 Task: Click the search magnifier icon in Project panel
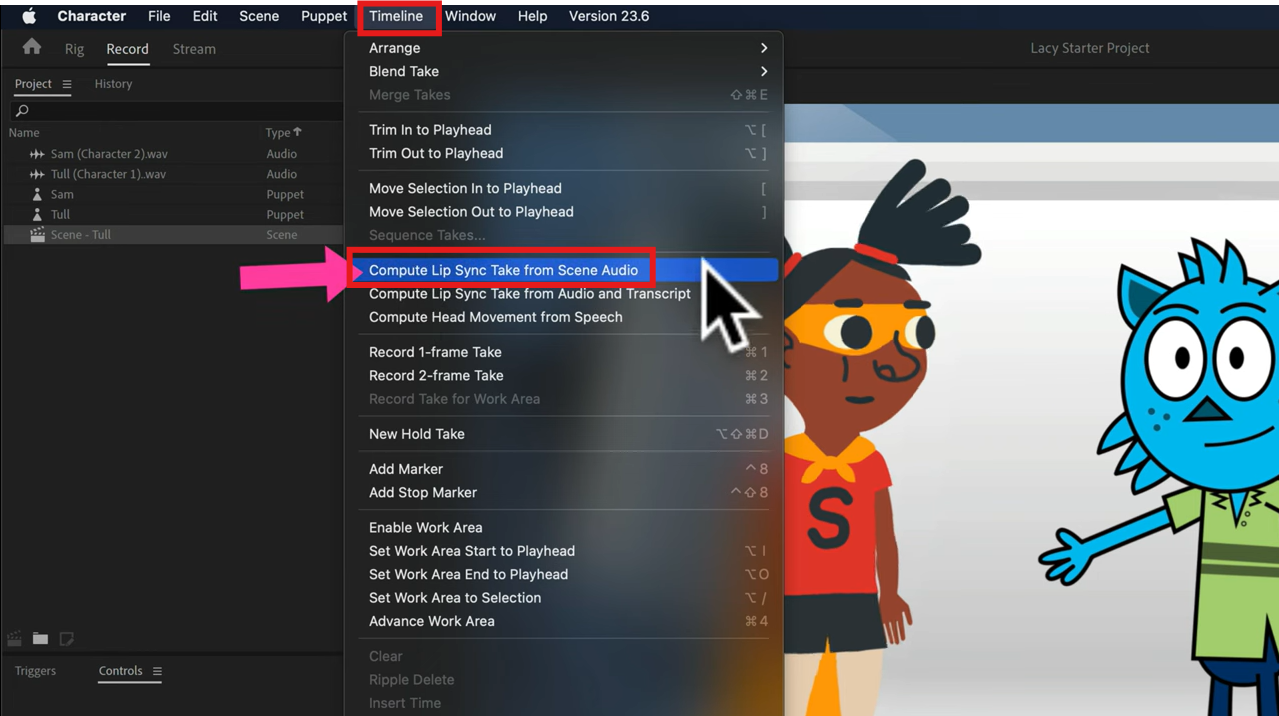pyautogui.click(x=22, y=110)
